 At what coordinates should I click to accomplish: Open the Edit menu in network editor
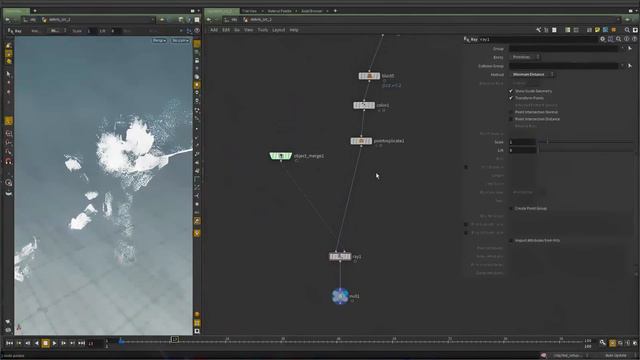tap(226, 30)
